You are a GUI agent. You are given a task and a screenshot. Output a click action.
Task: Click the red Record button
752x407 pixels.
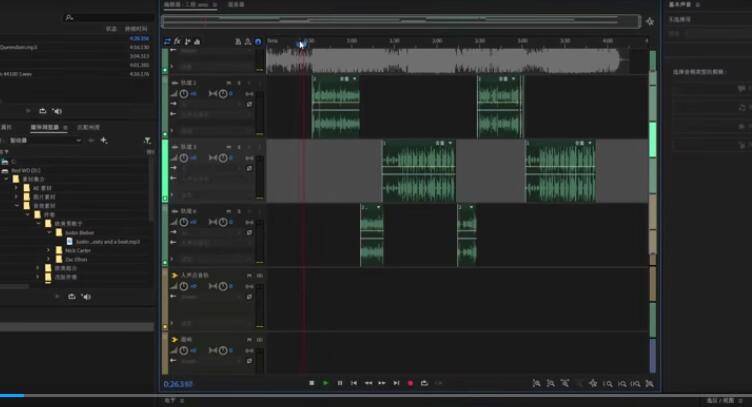click(x=410, y=383)
